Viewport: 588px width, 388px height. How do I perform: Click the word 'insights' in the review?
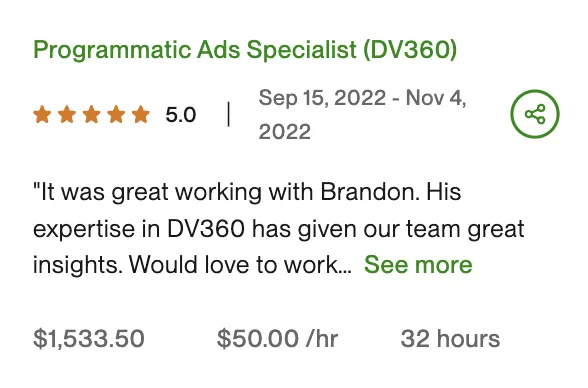tap(78, 265)
